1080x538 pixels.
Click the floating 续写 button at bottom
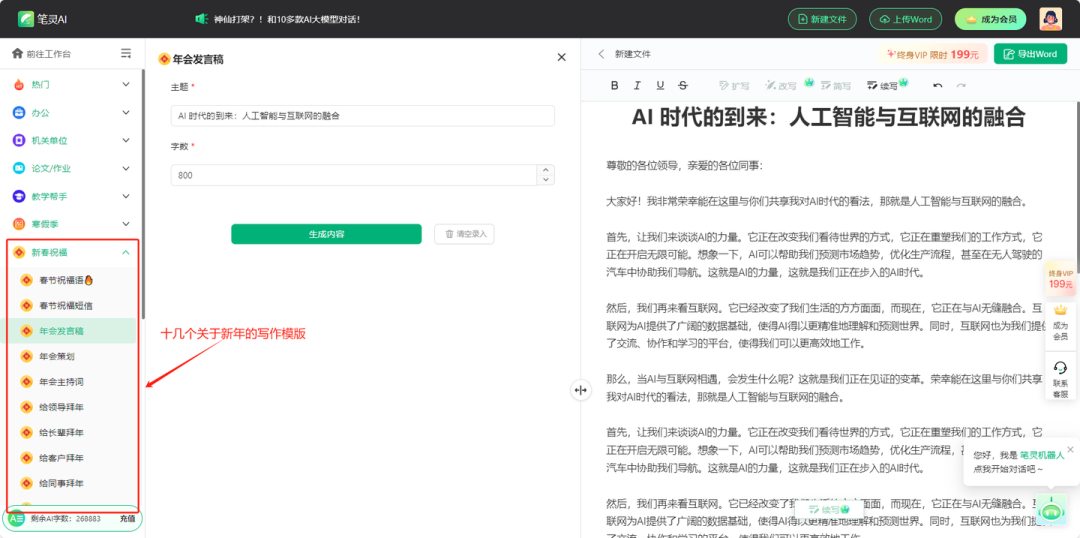(829, 509)
